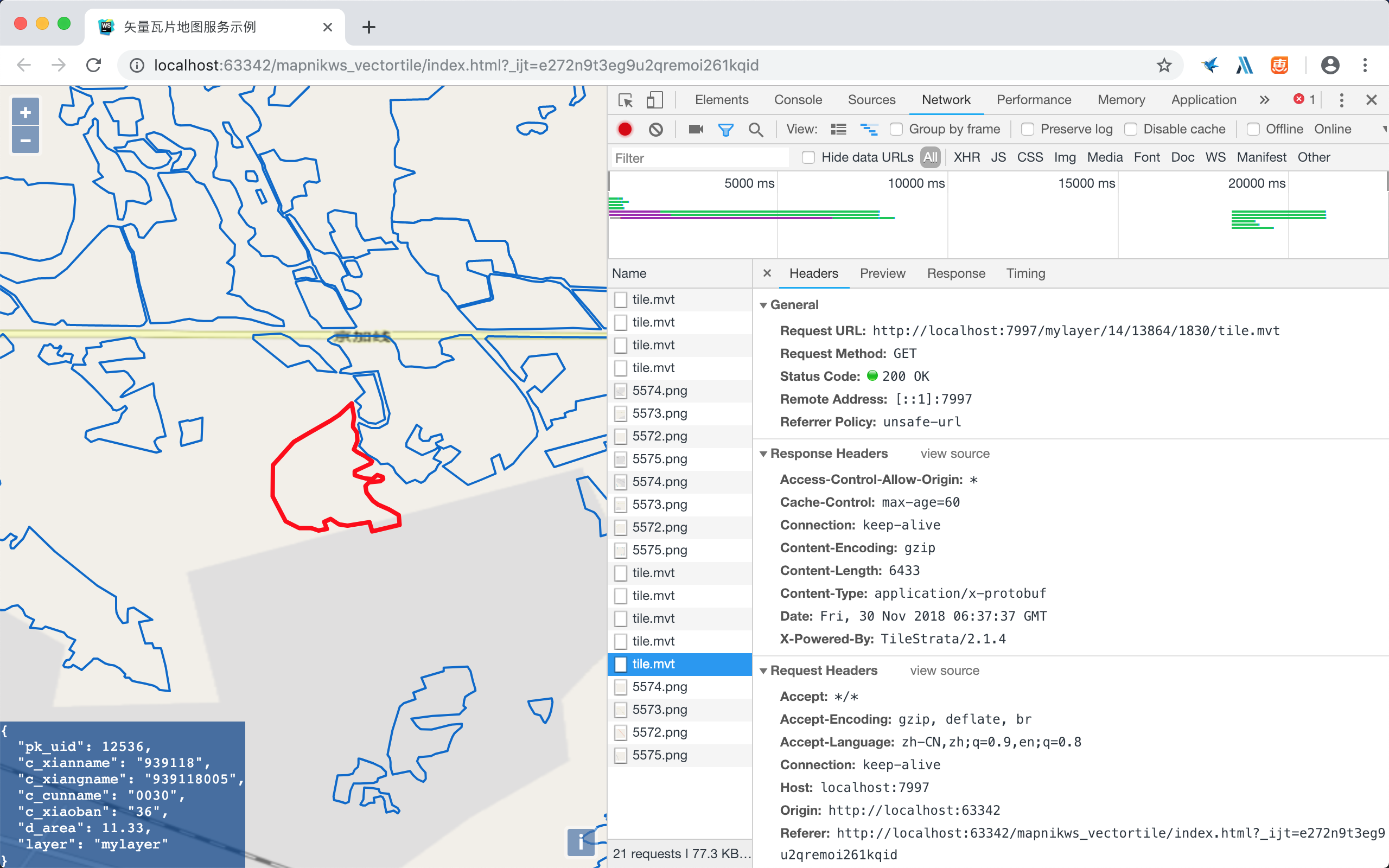
Task: Collapse the Response Headers section
Action: click(x=763, y=454)
